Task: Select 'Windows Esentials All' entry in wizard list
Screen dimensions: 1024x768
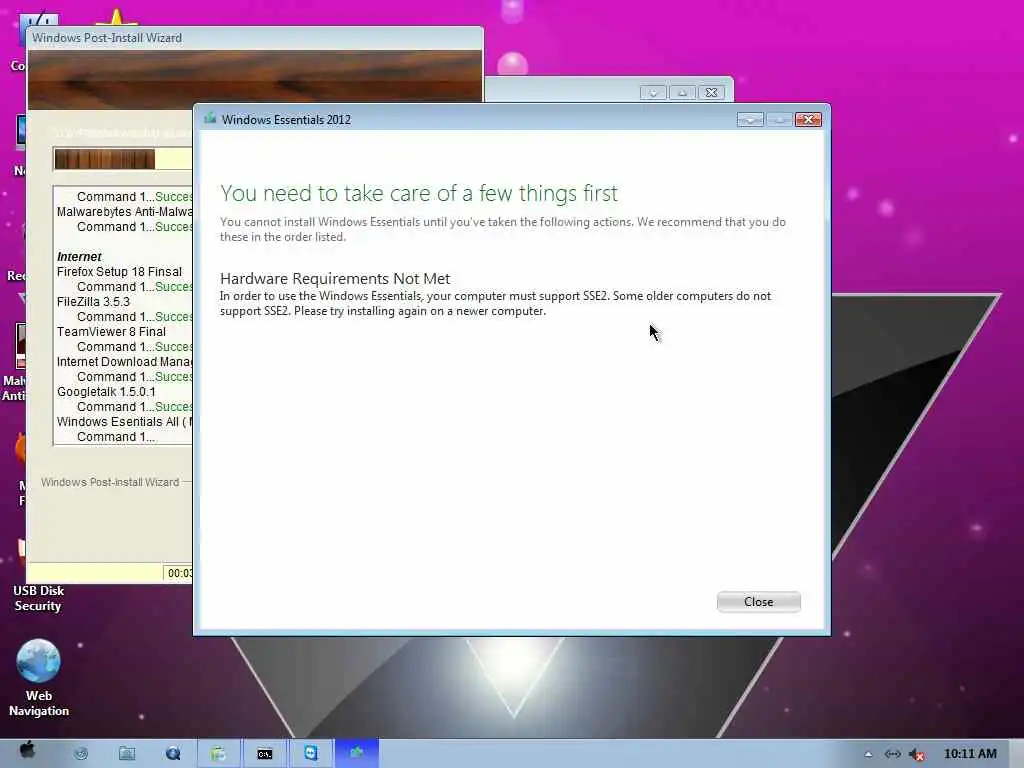Action: pos(124,422)
